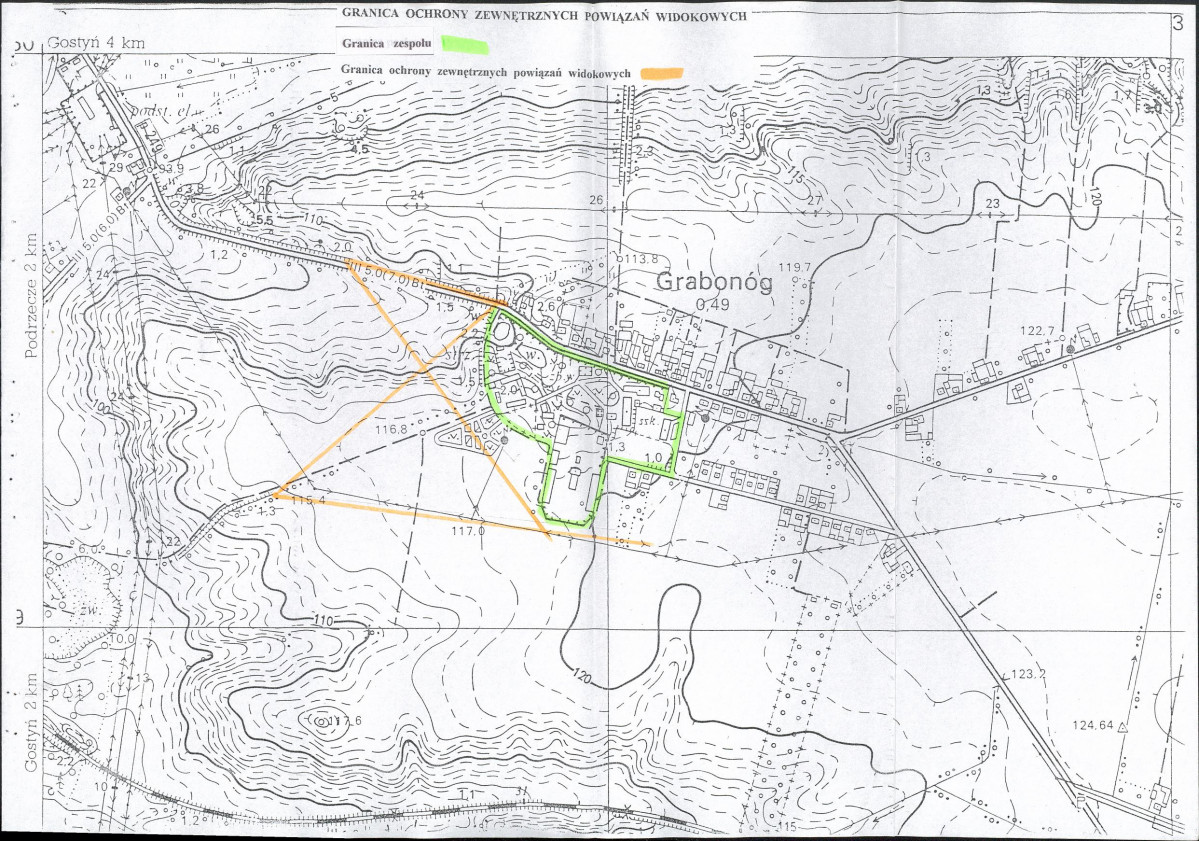The height and width of the screenshot is (841, 1199).
Task: Click the green Granica zespołu legend swatch
Action: [466, 45]
